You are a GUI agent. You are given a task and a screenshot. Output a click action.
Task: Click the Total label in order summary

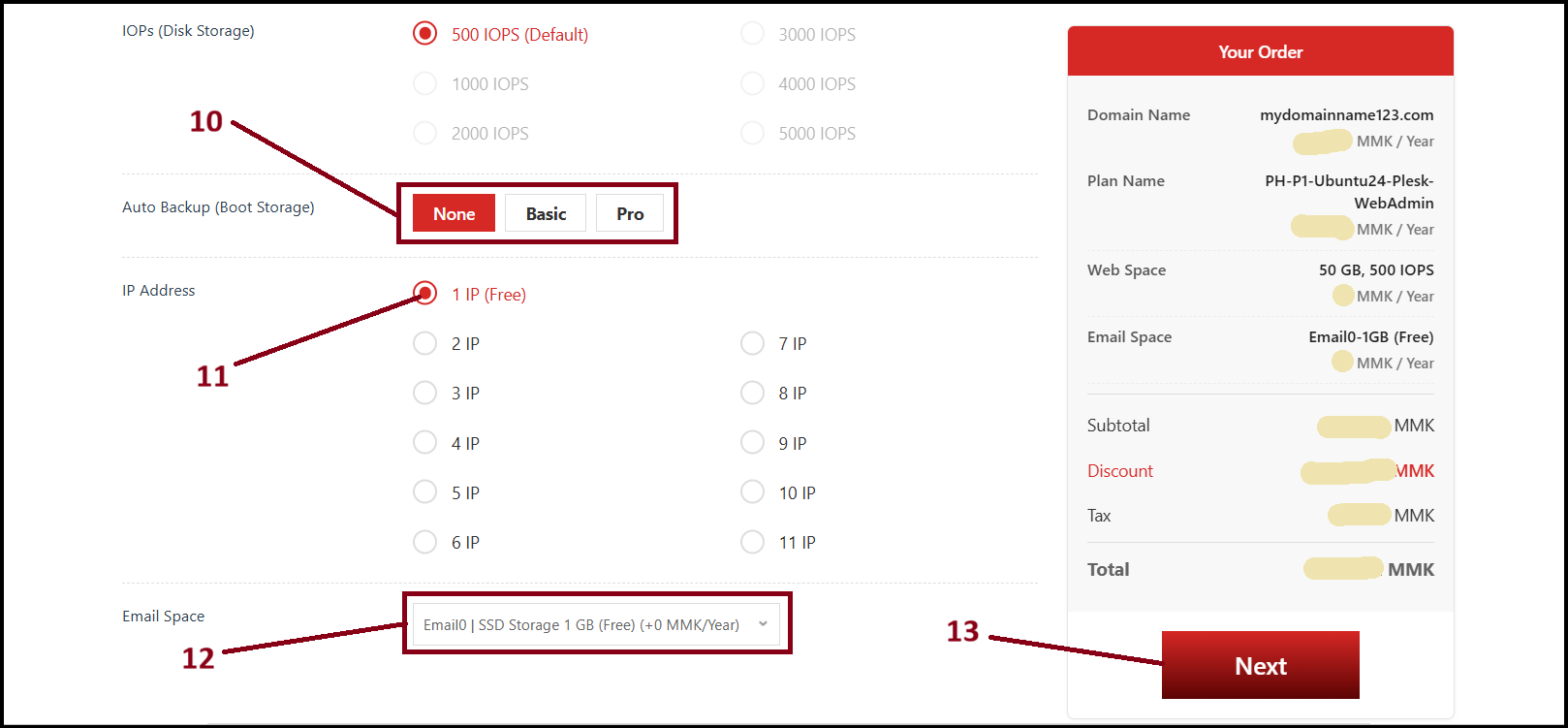[1108, 569]
